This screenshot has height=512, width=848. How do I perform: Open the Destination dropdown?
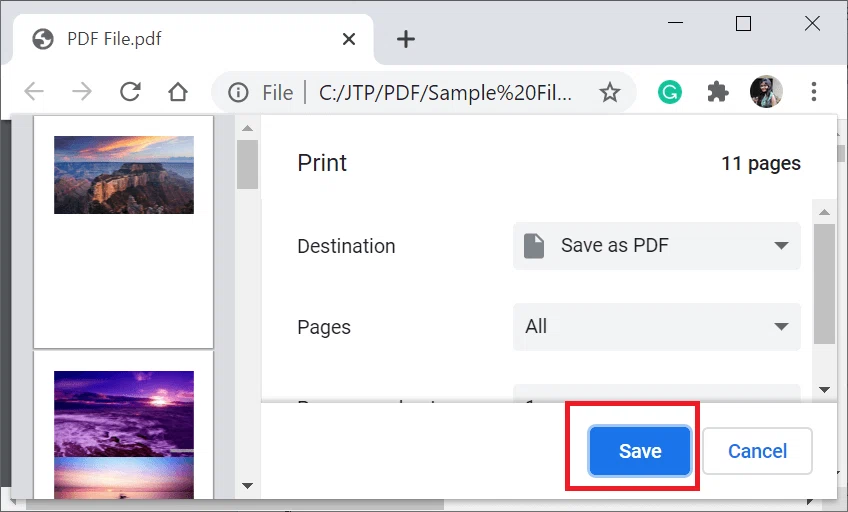(657, 245)
